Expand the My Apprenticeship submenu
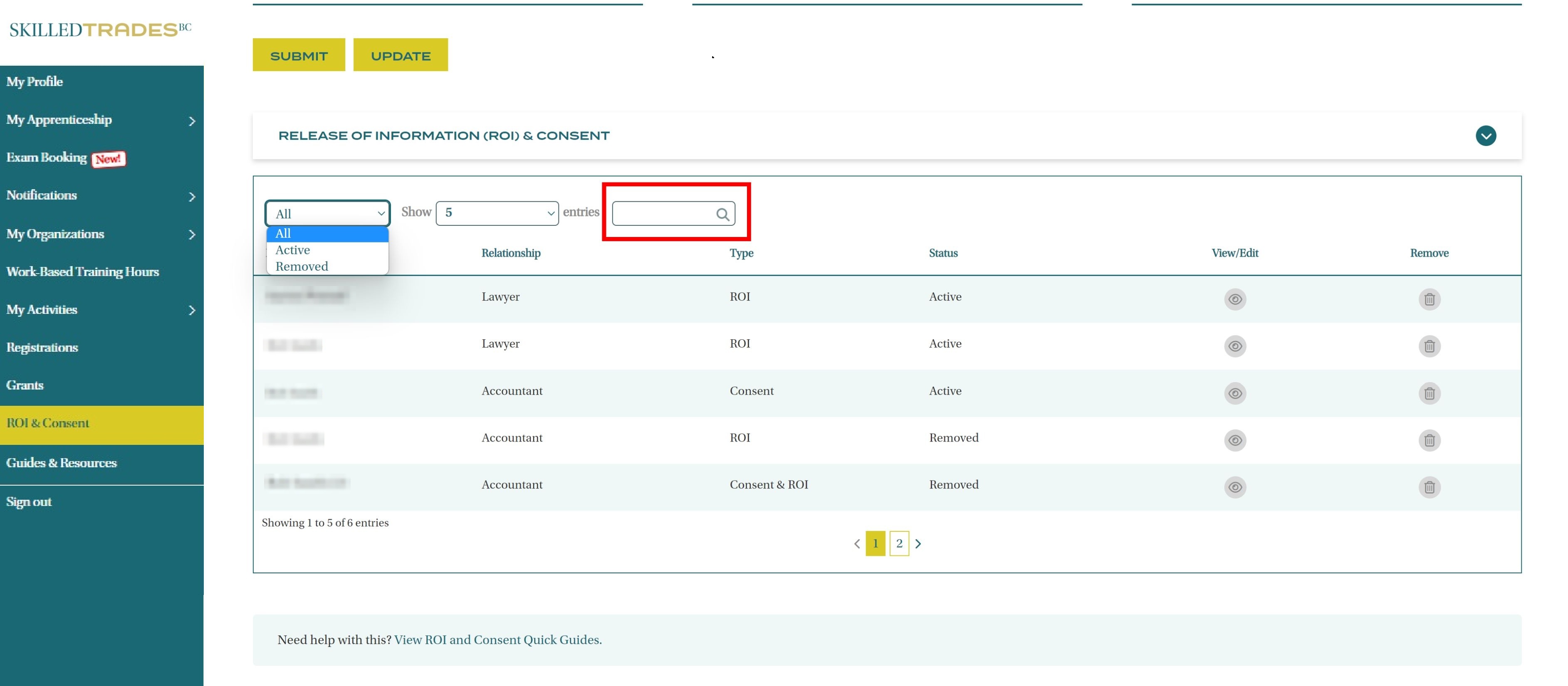This screenshot has width=1568, height=686. 192,121
